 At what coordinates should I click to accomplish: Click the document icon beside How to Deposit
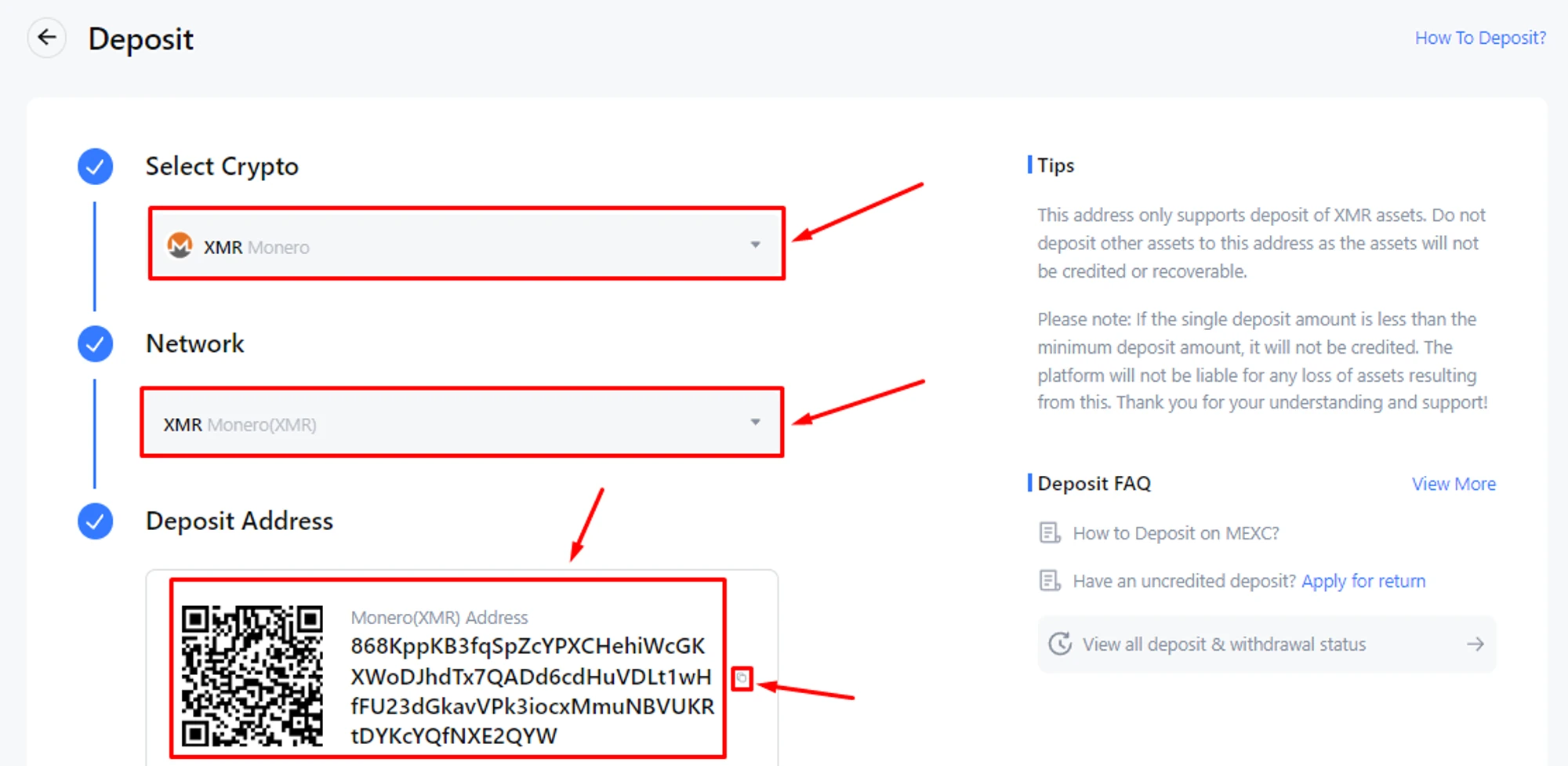1050,533
